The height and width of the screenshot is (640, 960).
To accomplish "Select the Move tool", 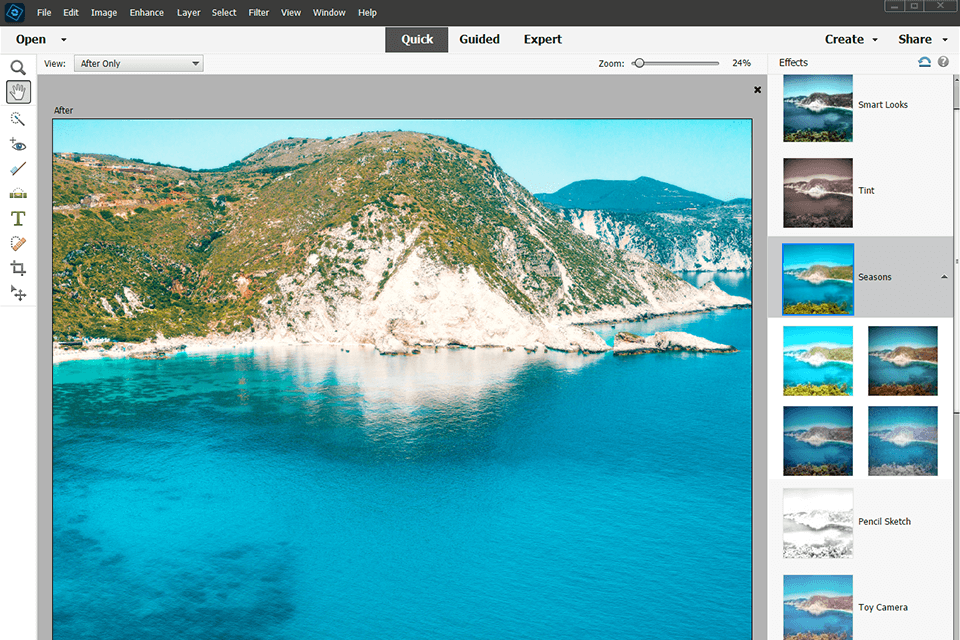I will [18, 293].
